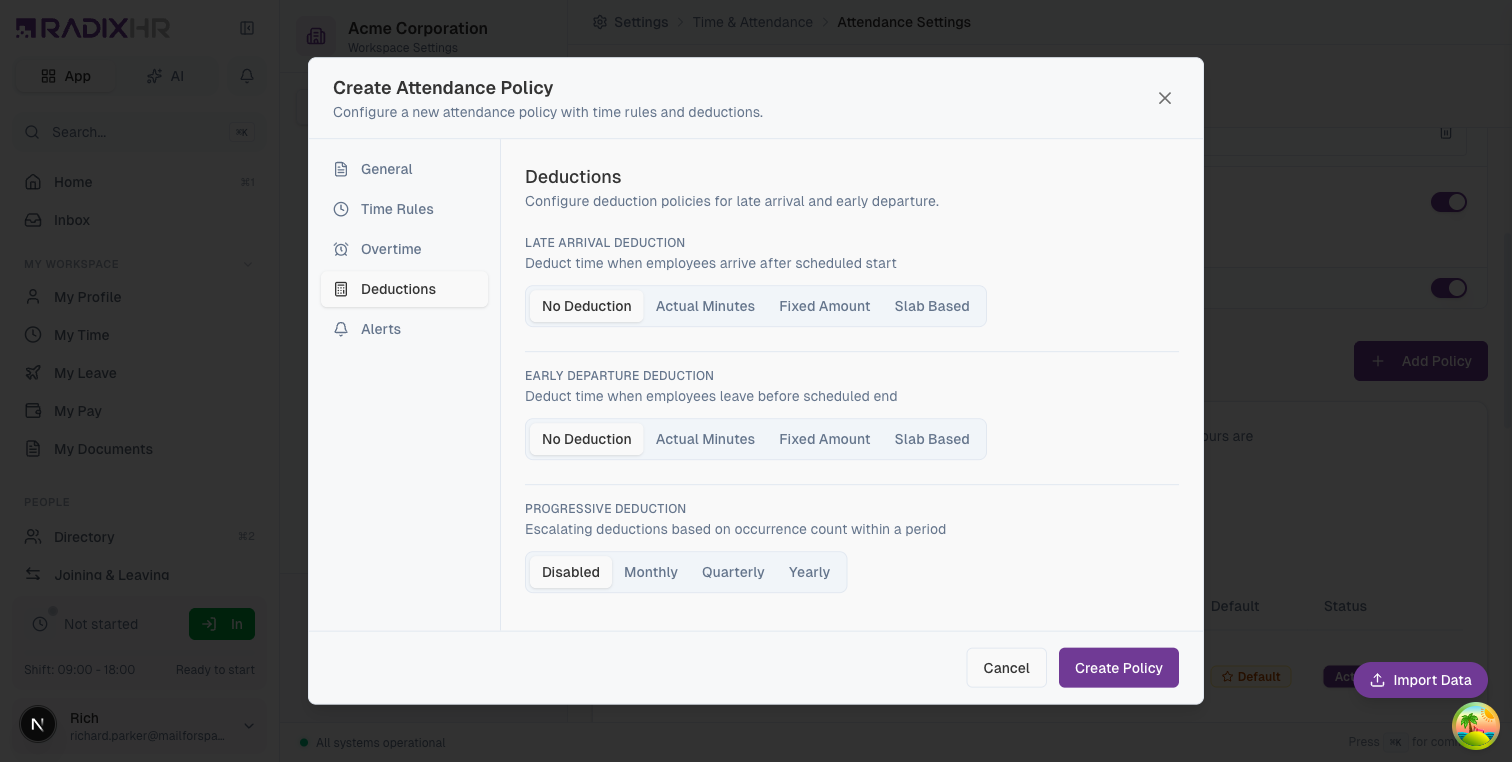Screen dimensions: 1512x762
Task: Select the Deductions section
Action: click(404, 289)
